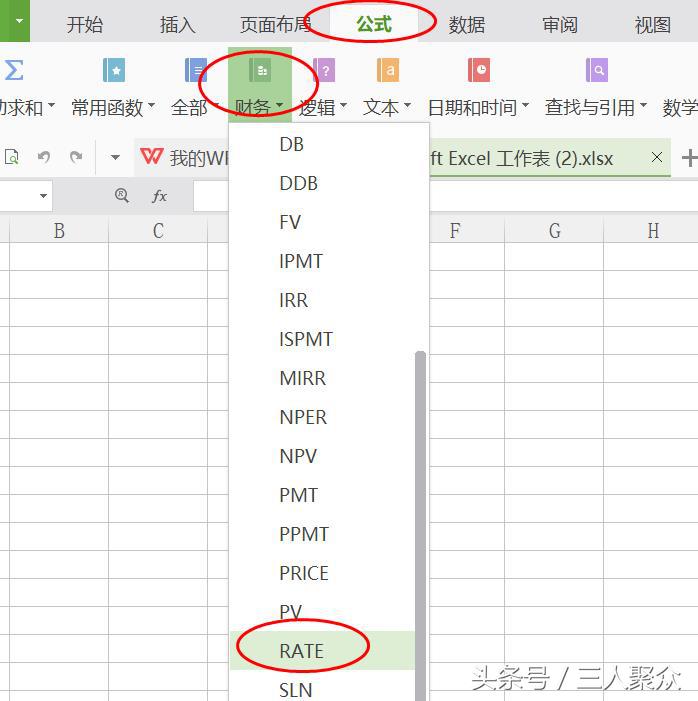Choose ISPMT from the financial list

pyautogui.click(x=322, y=339)
